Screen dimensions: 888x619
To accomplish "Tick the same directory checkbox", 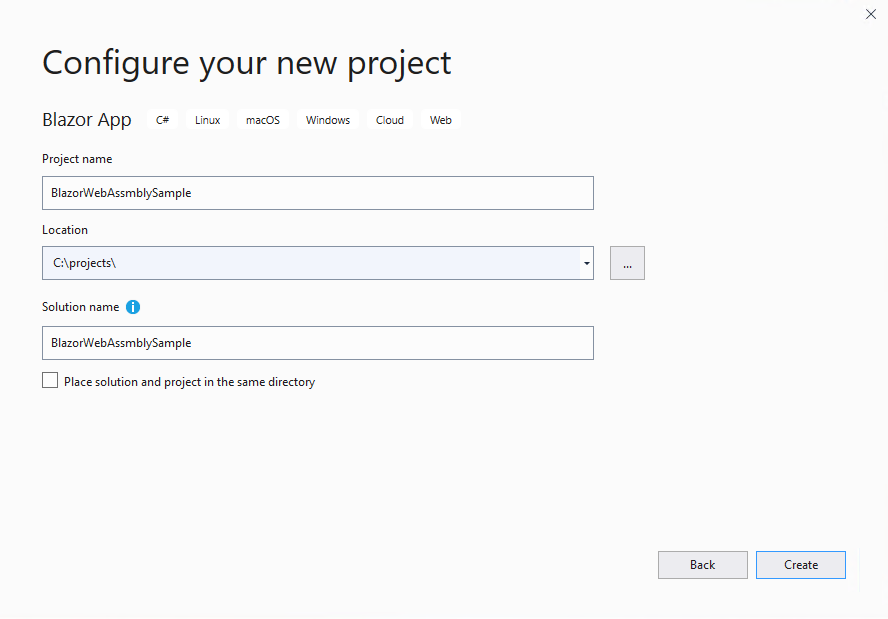I will click(x=50, y=381).
